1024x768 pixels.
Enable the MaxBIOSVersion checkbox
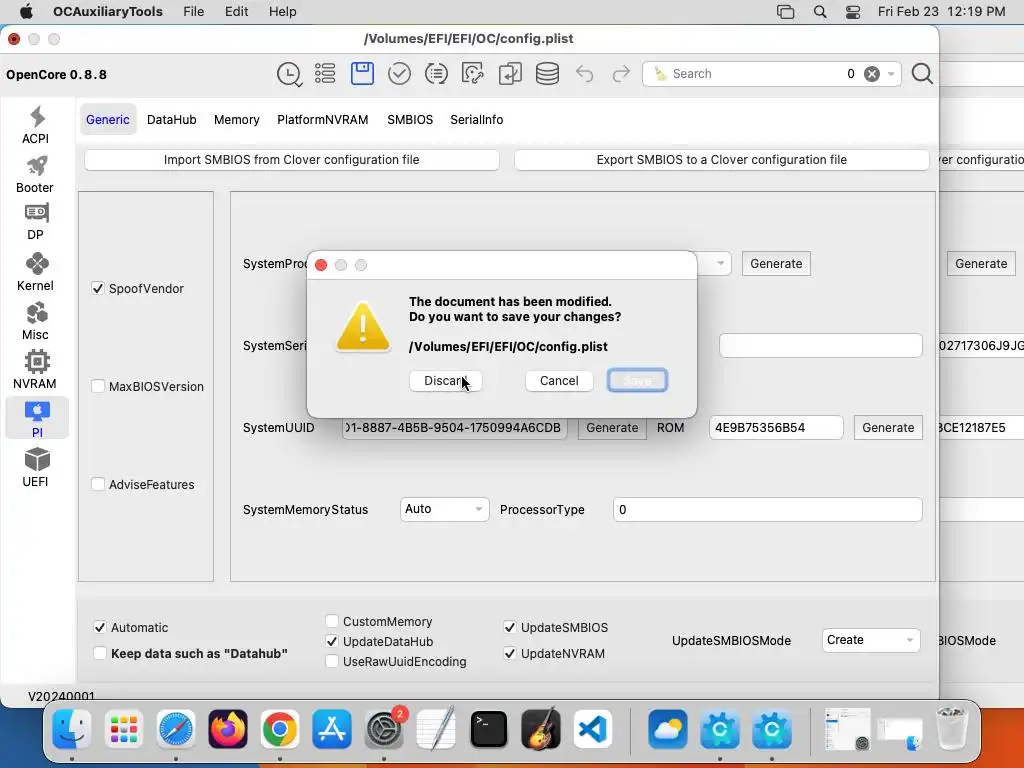[98, 386]
